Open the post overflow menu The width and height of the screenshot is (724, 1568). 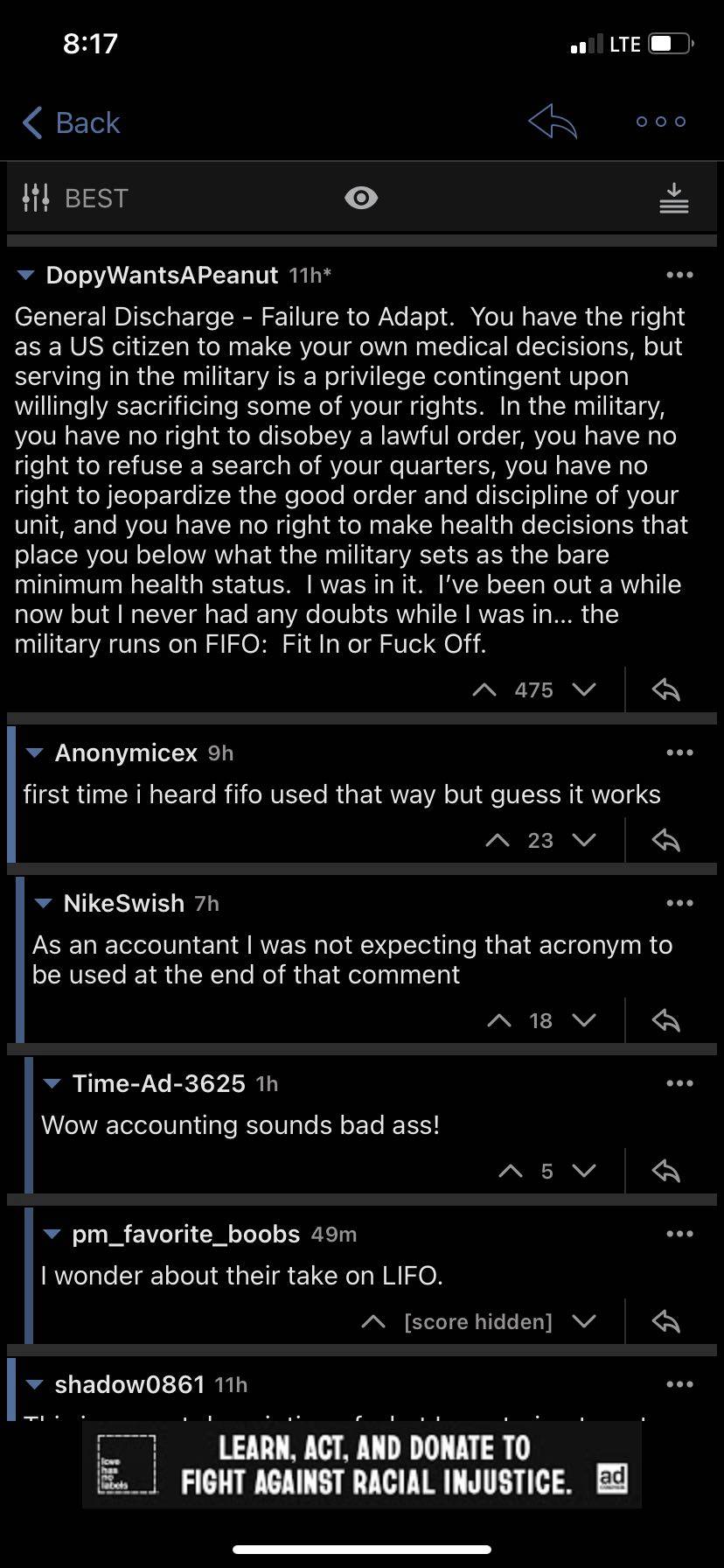point(660,122)
